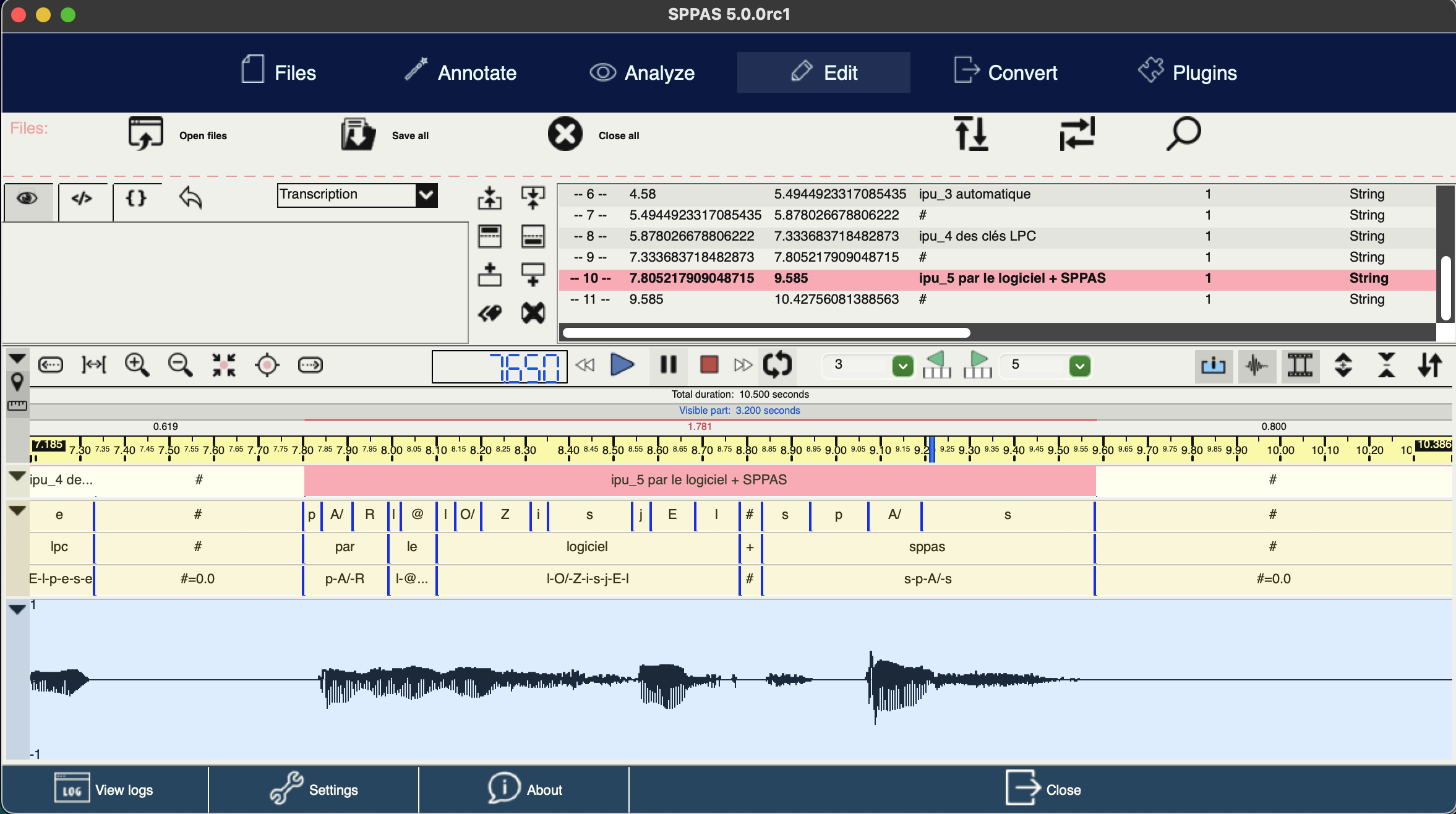1456x814 pixels.
Task: Open the dropdown showing value 5
Action: coord(1079,366)
